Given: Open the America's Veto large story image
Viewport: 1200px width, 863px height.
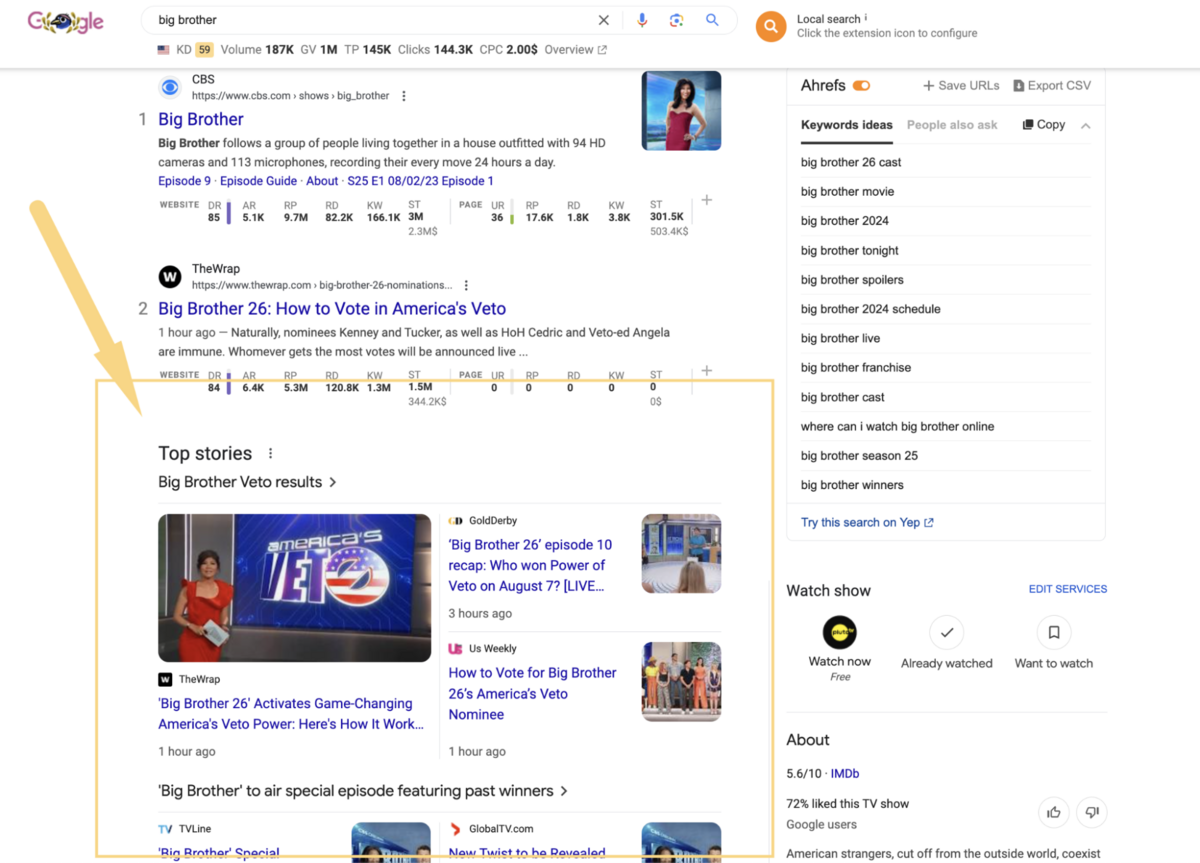Looking at the screenshot, I should pos(295,588).
